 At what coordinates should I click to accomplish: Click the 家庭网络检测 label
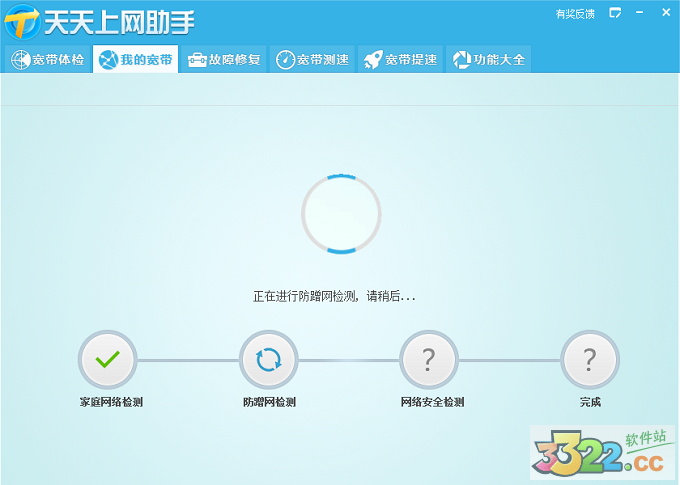111,402
